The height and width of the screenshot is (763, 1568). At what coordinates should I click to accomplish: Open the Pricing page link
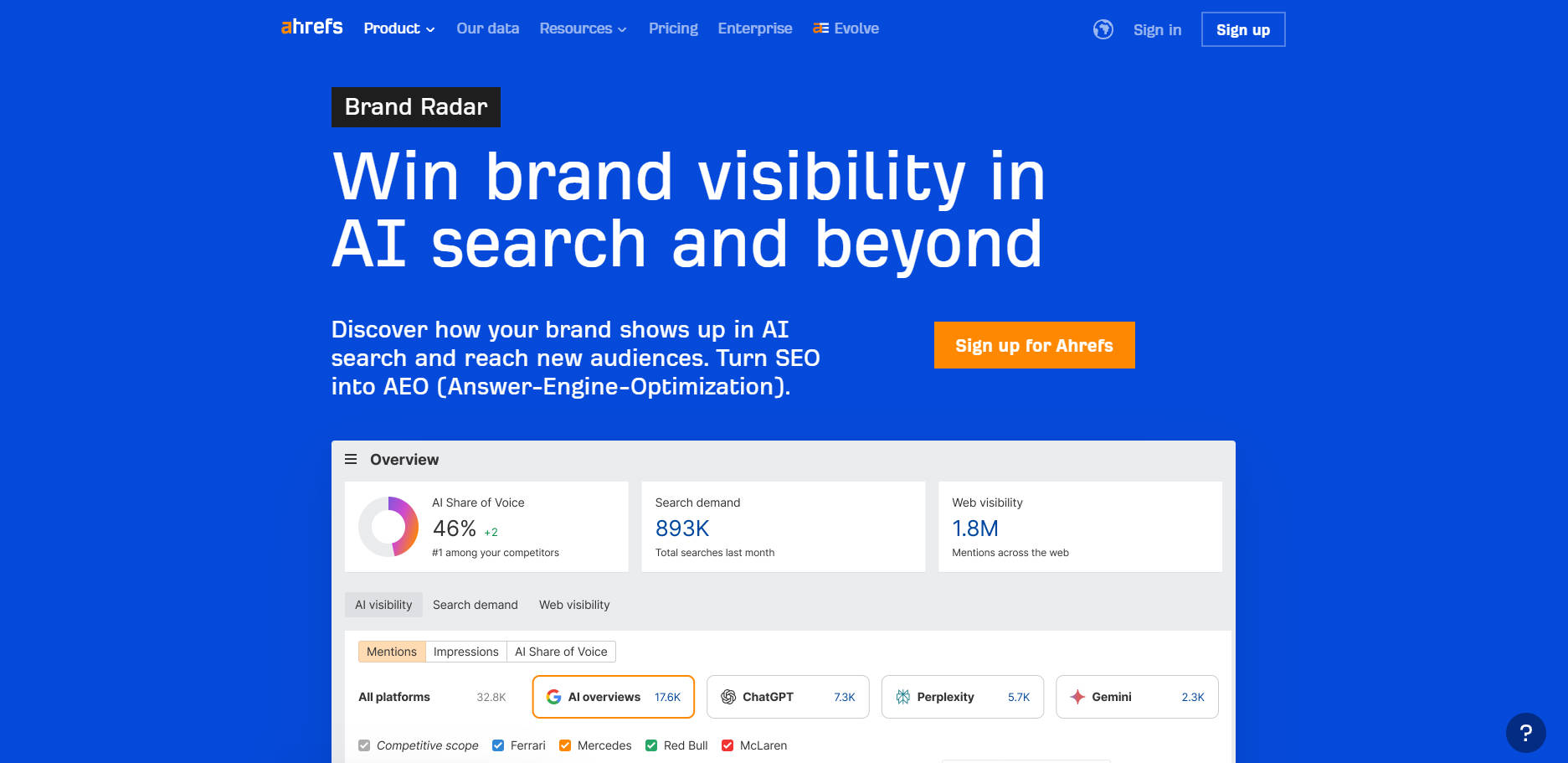tap(673, 28)
